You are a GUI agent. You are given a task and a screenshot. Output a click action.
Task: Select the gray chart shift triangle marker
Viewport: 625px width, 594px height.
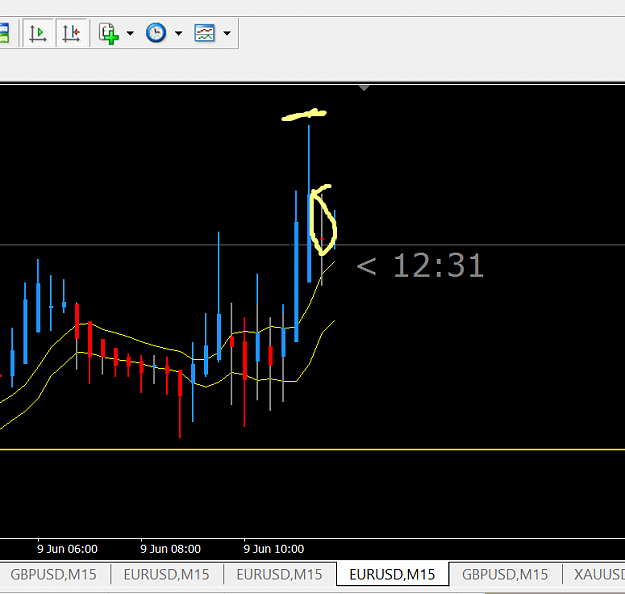coord(364,88)
